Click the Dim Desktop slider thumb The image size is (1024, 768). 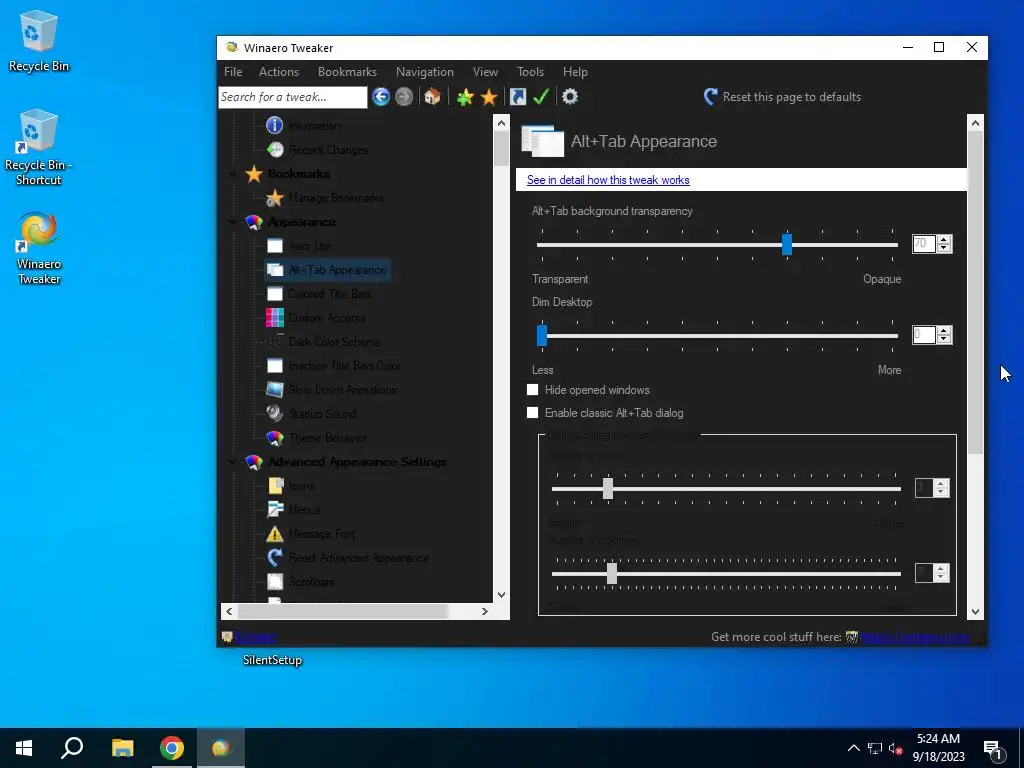pyautogui.click(x=541, y=336)
